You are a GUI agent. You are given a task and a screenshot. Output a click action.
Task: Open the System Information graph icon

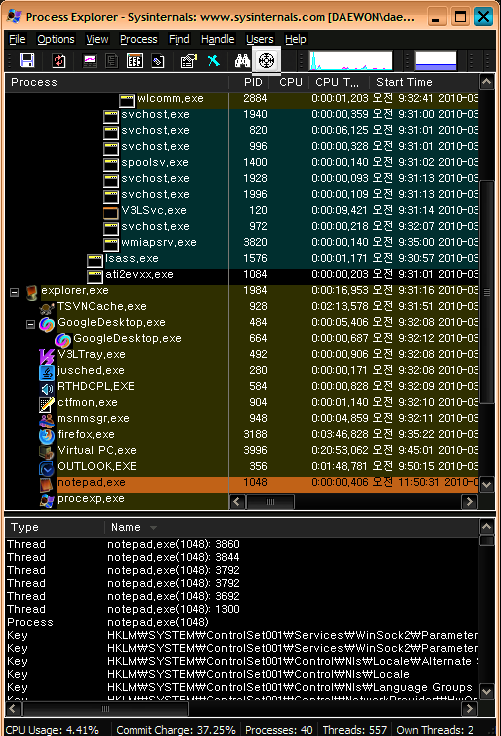(89, 61)
